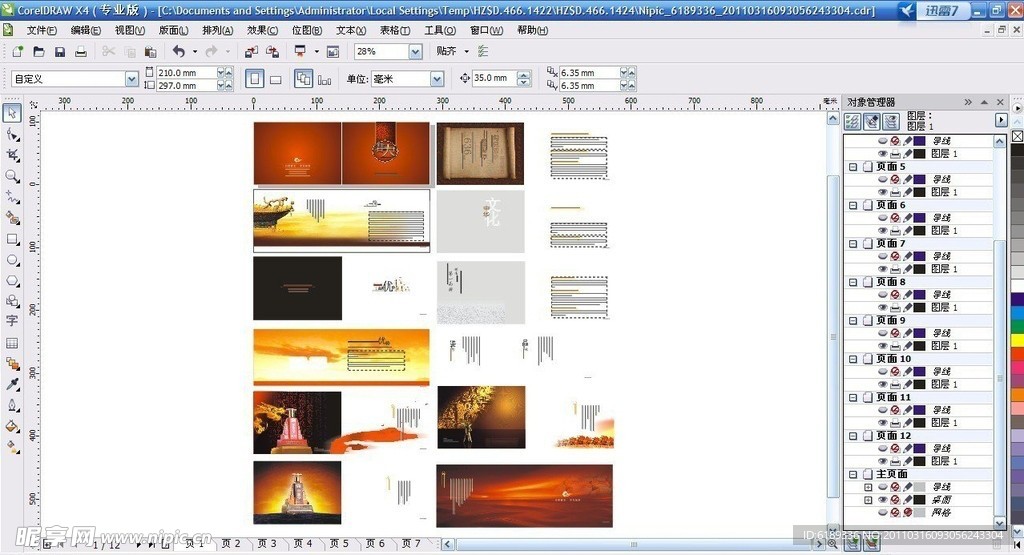The width and height of the screenshot is (1024, 555).
Task: Switch page to landscape orientation
Action: click(x=276, y=79)
